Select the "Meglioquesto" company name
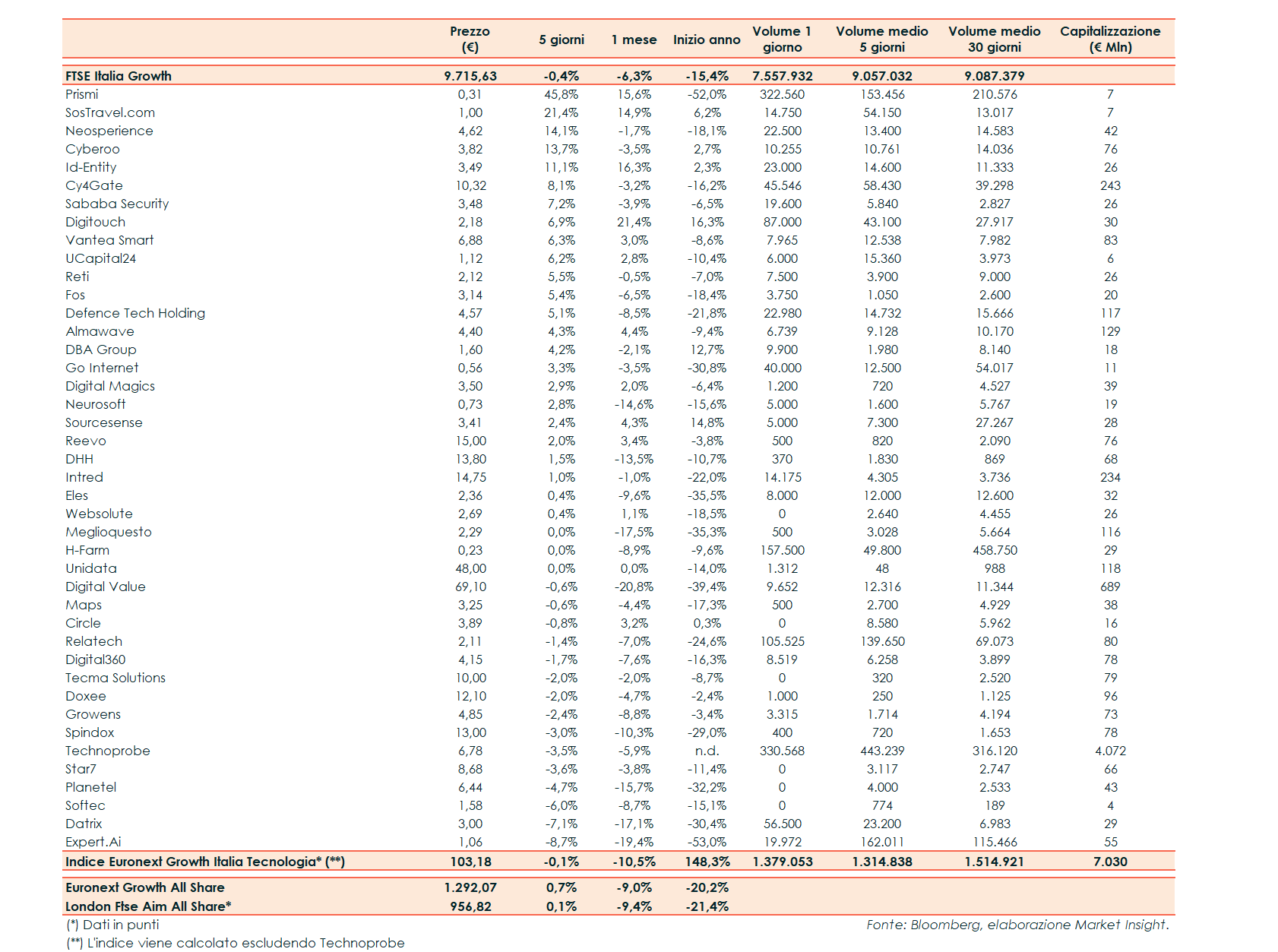Viewport: 1278px width, 952px height. pyautogui.click(x=109, y=532)
